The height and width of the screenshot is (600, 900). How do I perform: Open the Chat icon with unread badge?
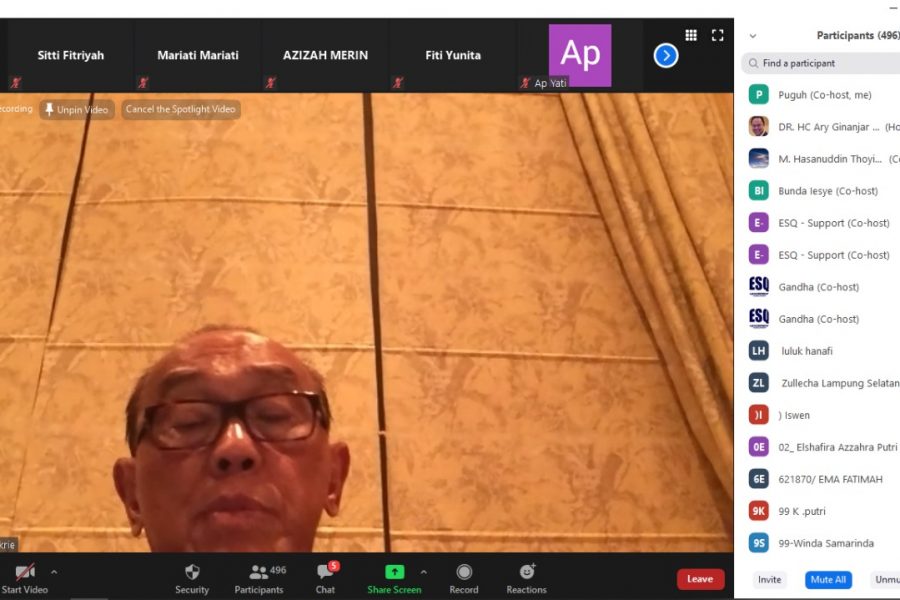point(325,573)
